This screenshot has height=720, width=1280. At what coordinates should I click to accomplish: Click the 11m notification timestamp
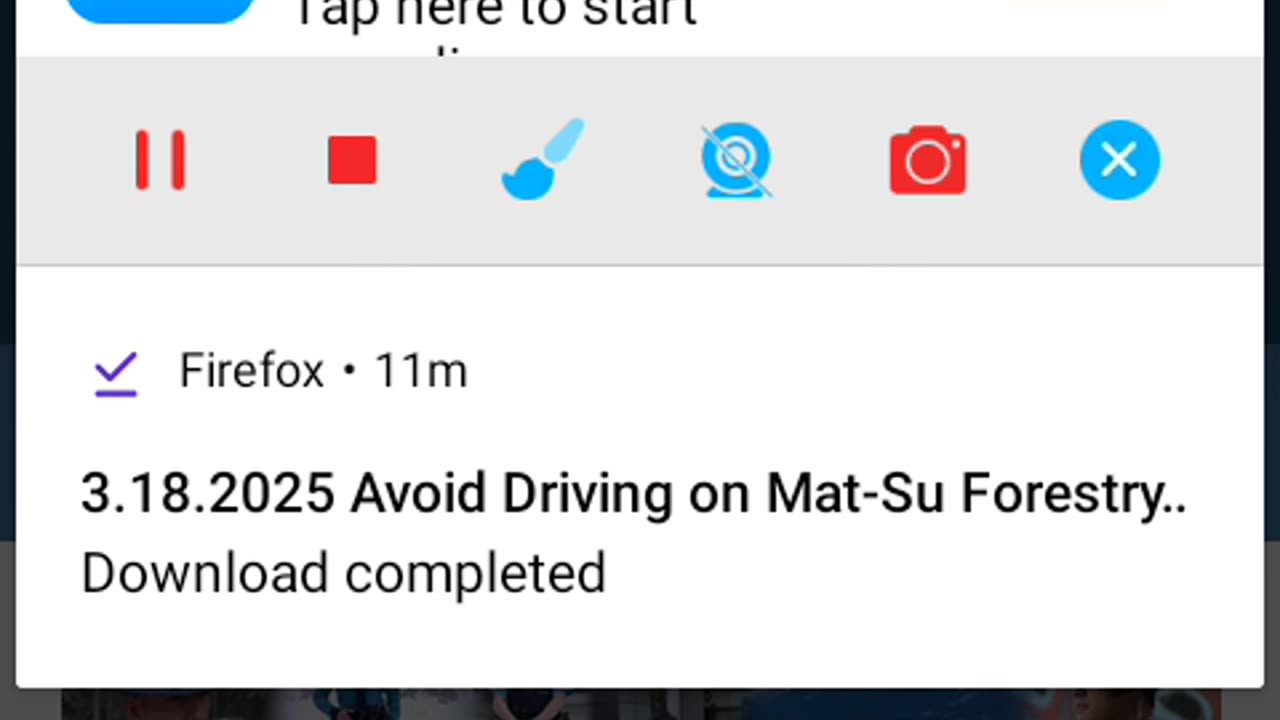(421, 372)
